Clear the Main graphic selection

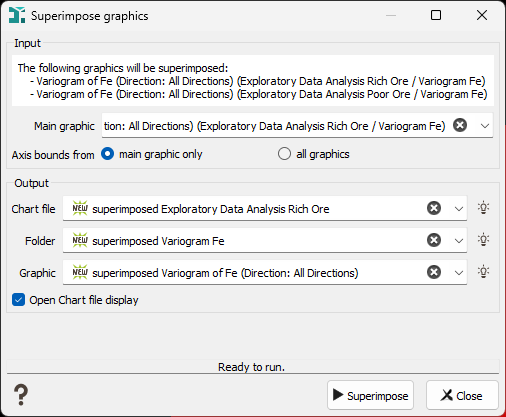click(x=460, y=125)
